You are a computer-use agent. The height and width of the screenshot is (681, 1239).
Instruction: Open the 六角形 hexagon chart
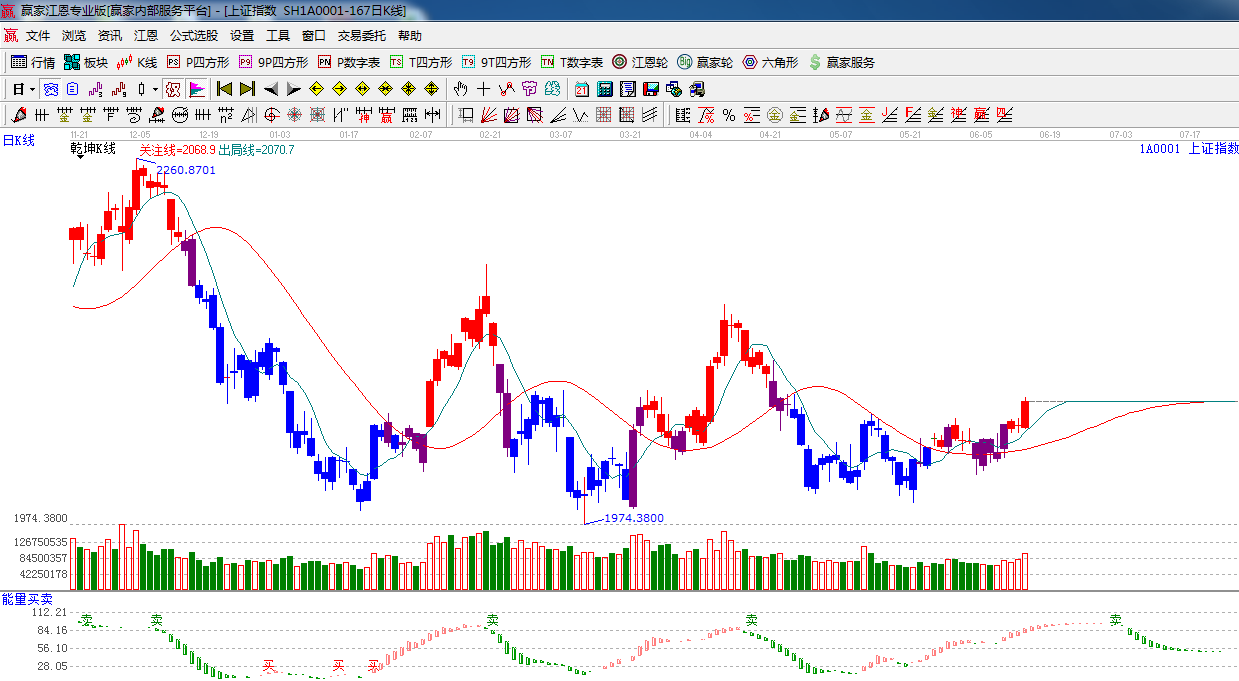[770, 62]
